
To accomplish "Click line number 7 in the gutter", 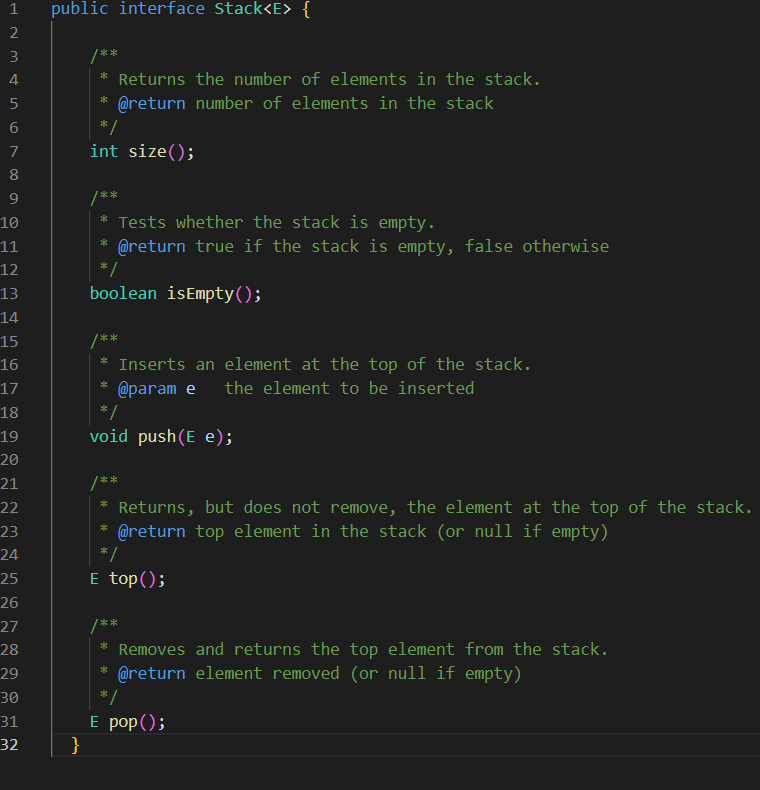I will [x=14, y=151].
